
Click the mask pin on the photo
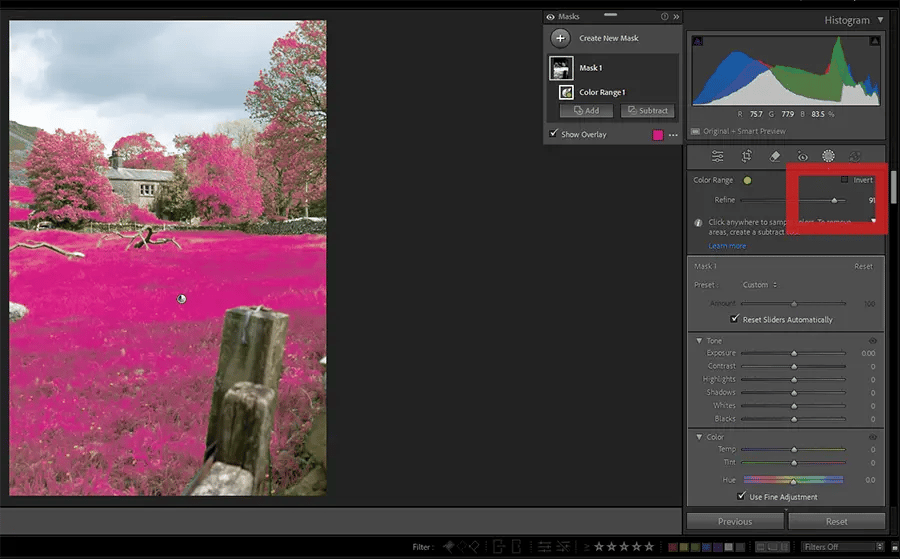click(181, 299)
